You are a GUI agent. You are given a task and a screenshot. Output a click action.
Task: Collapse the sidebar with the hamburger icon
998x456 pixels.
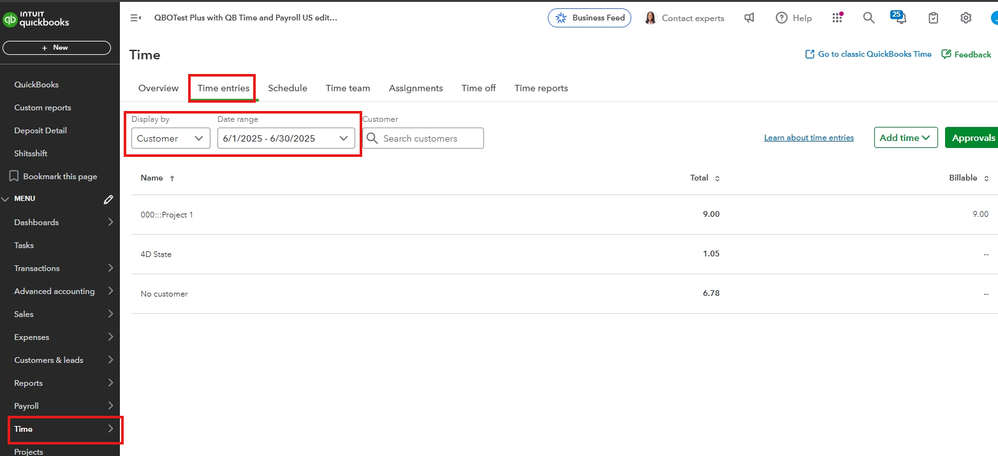[x=135, y=18]
